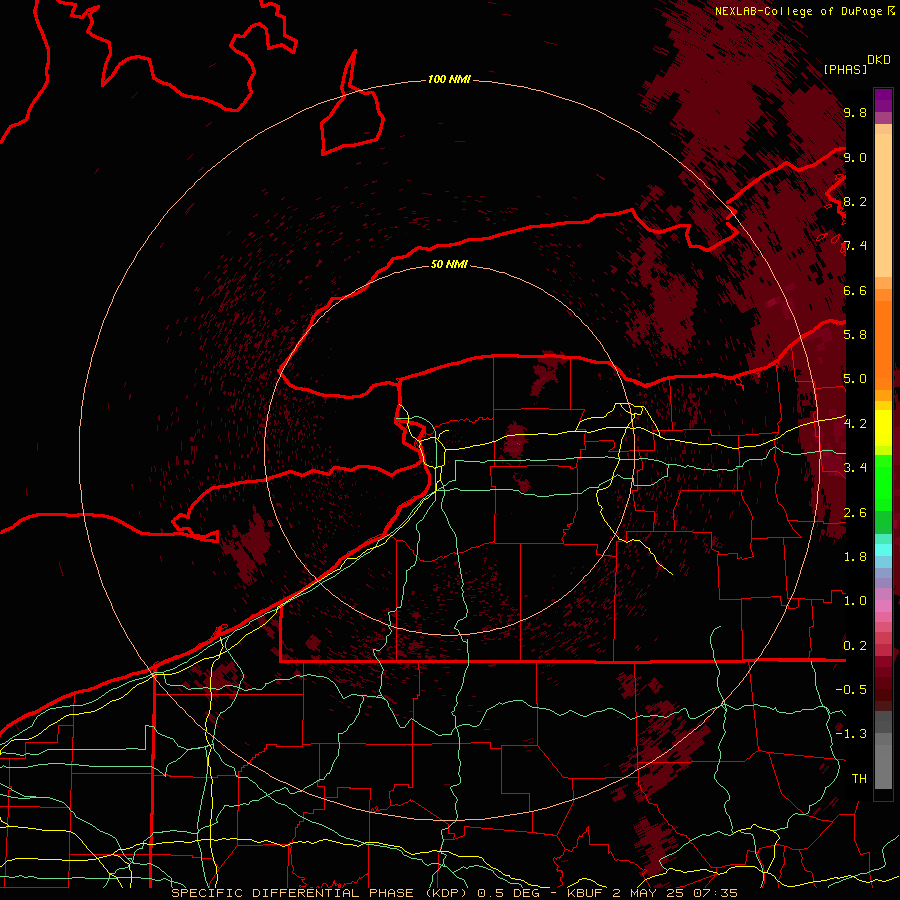Click the 7.4 value on the color scale
Image resolution: width=900 pixels, height=900 pixels.
point(855,246)
